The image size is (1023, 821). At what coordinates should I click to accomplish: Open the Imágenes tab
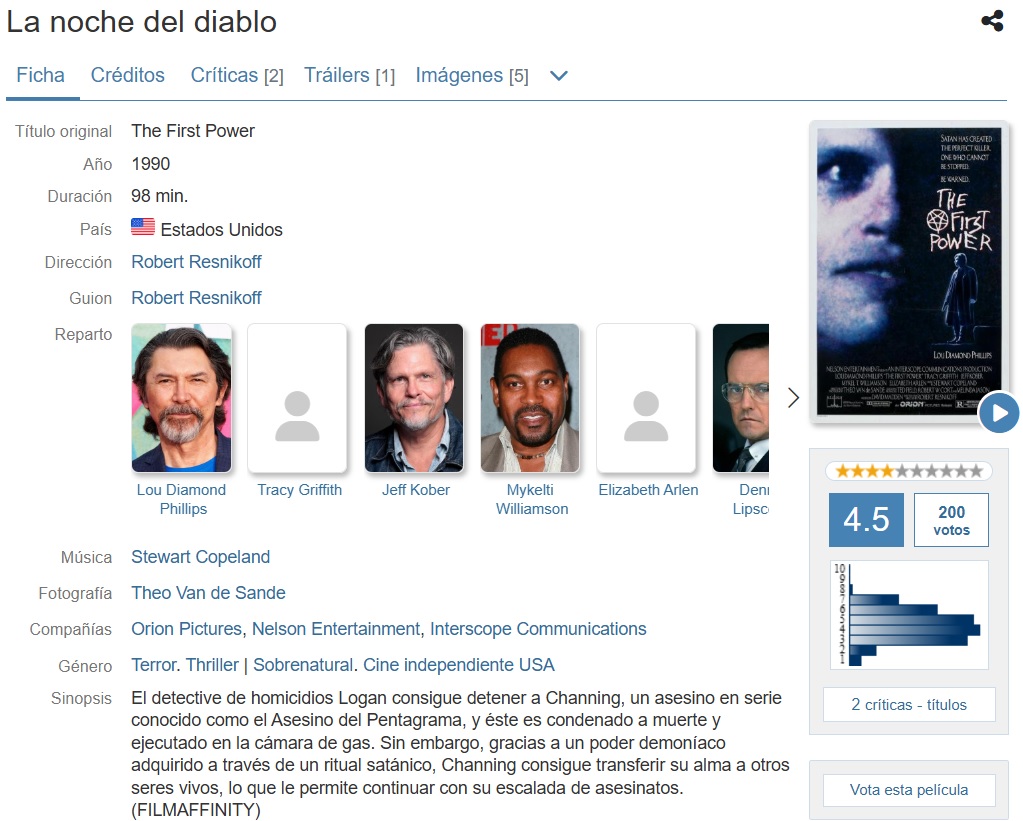pos(472,75)
